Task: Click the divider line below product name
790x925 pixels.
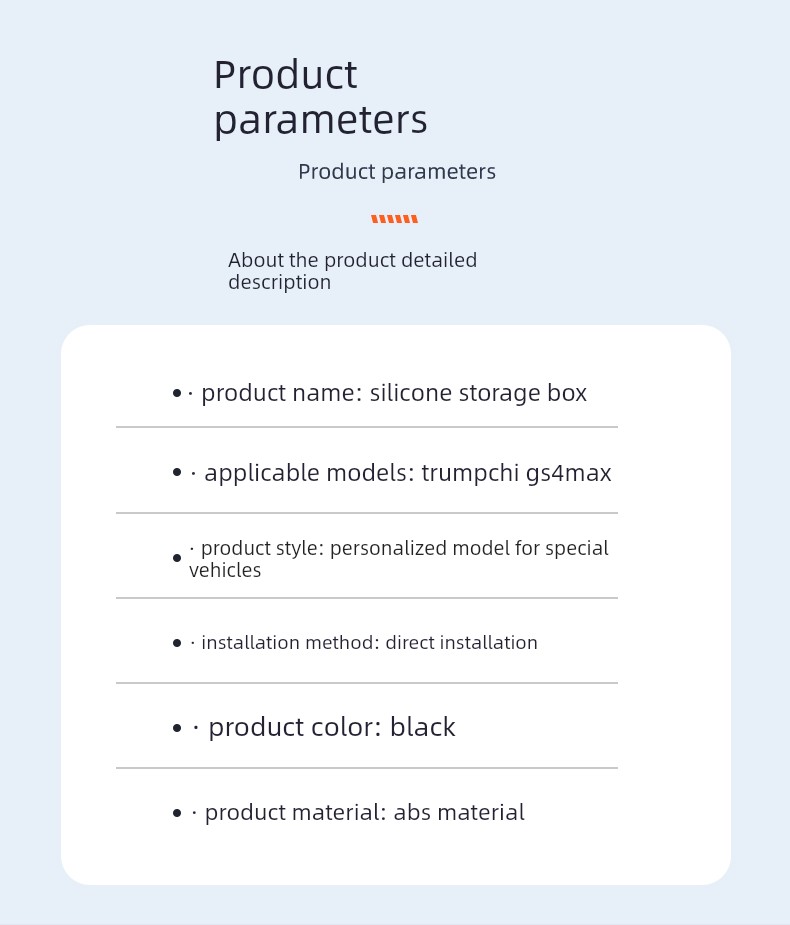Action: (366, 427)
